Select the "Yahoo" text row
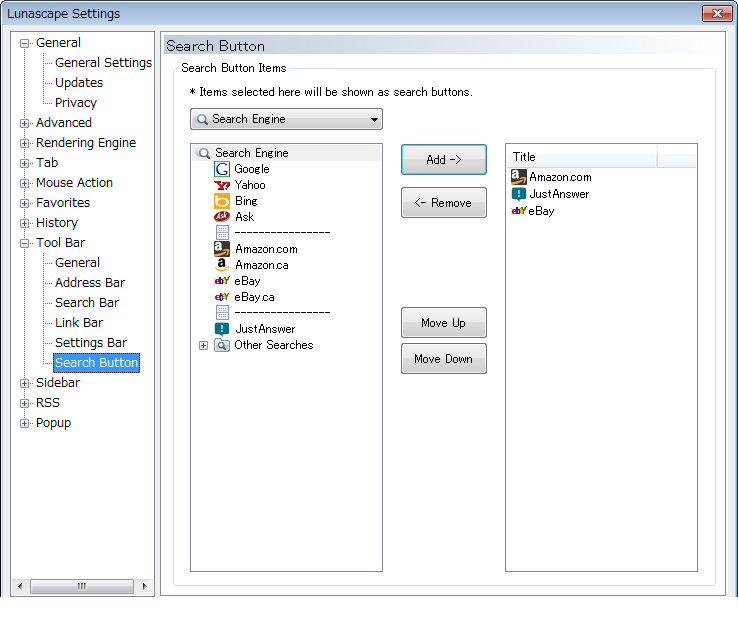The image size is (738, 633). pyautogui.click(x=250, y=185)
